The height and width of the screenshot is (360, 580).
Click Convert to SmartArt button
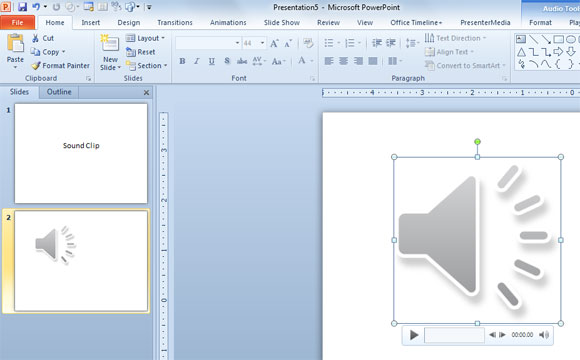[465, 65]
